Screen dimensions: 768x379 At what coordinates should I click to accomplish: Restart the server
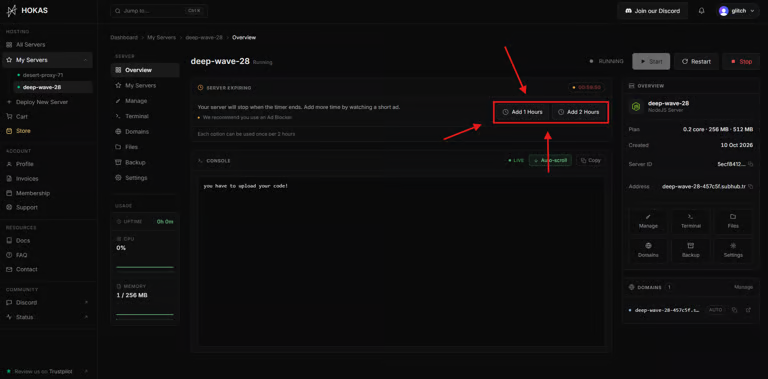(x=696, y=62)
